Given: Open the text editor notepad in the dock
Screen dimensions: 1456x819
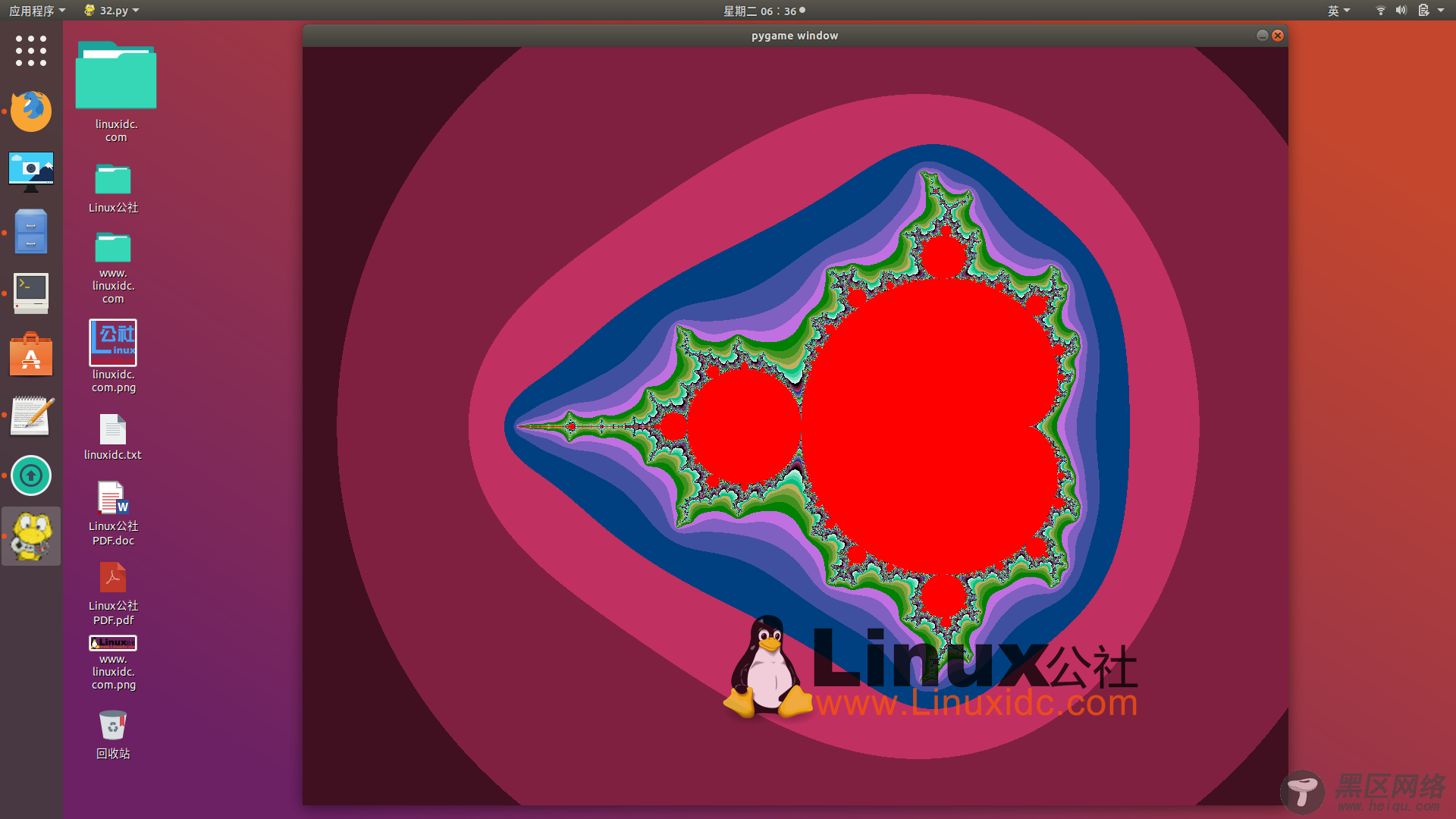Looking at the screenshot, I should pyautogui.click(x=31, y=416).
